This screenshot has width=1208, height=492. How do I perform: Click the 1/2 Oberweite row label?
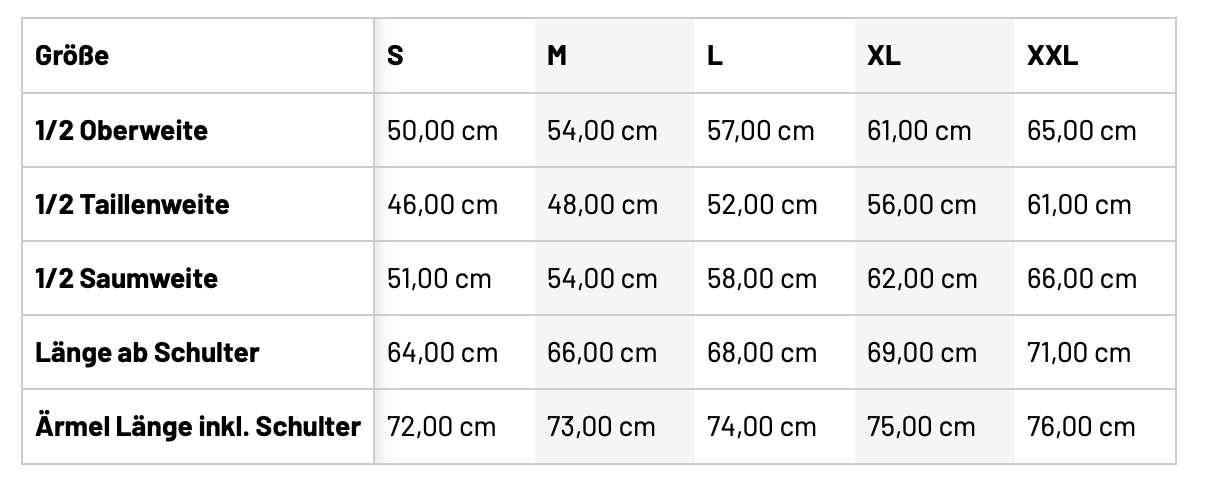coord(121,130)
